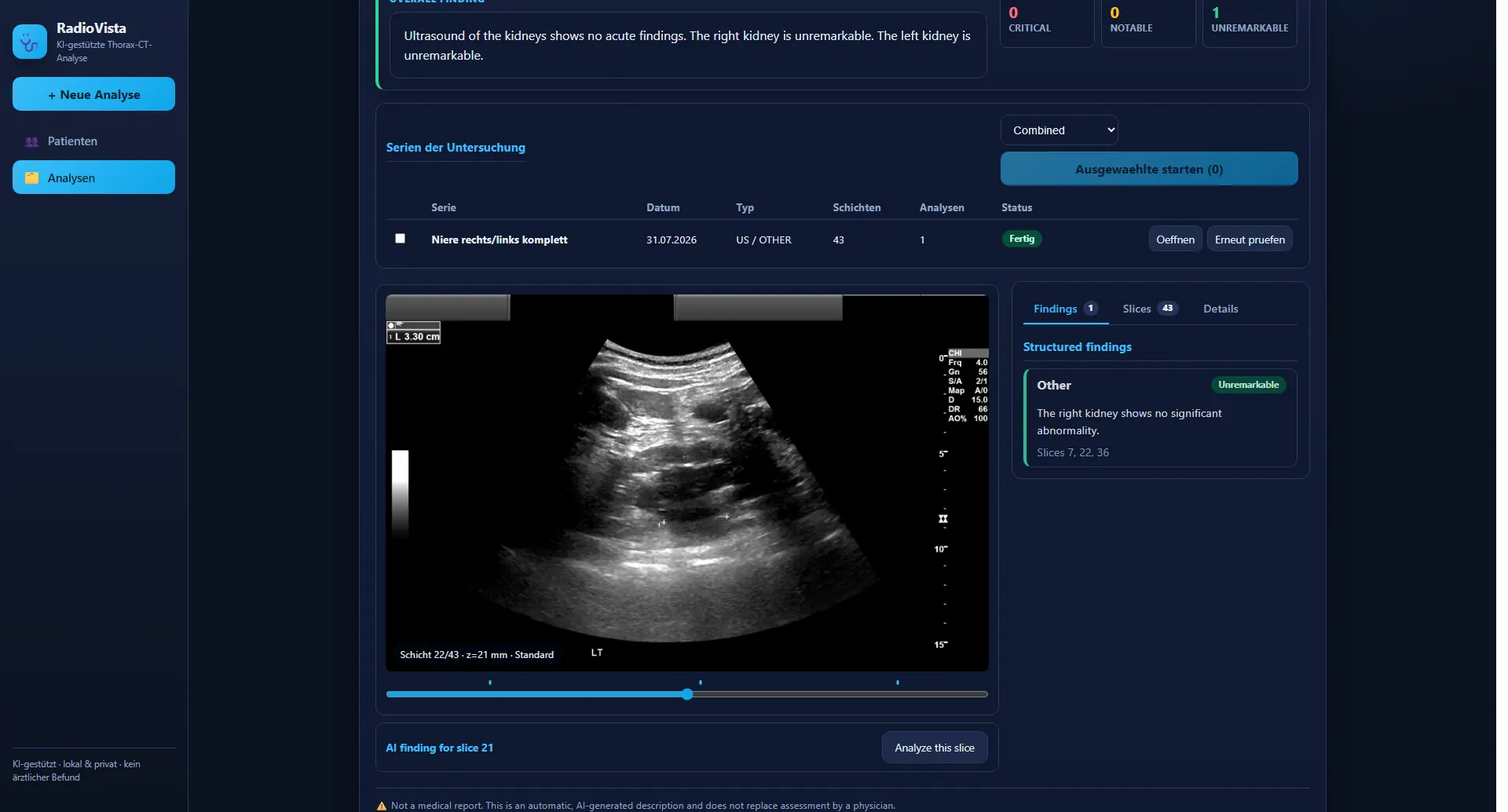
Task: Start a new analysis with Neue Analyse
Action: (93, 94)
